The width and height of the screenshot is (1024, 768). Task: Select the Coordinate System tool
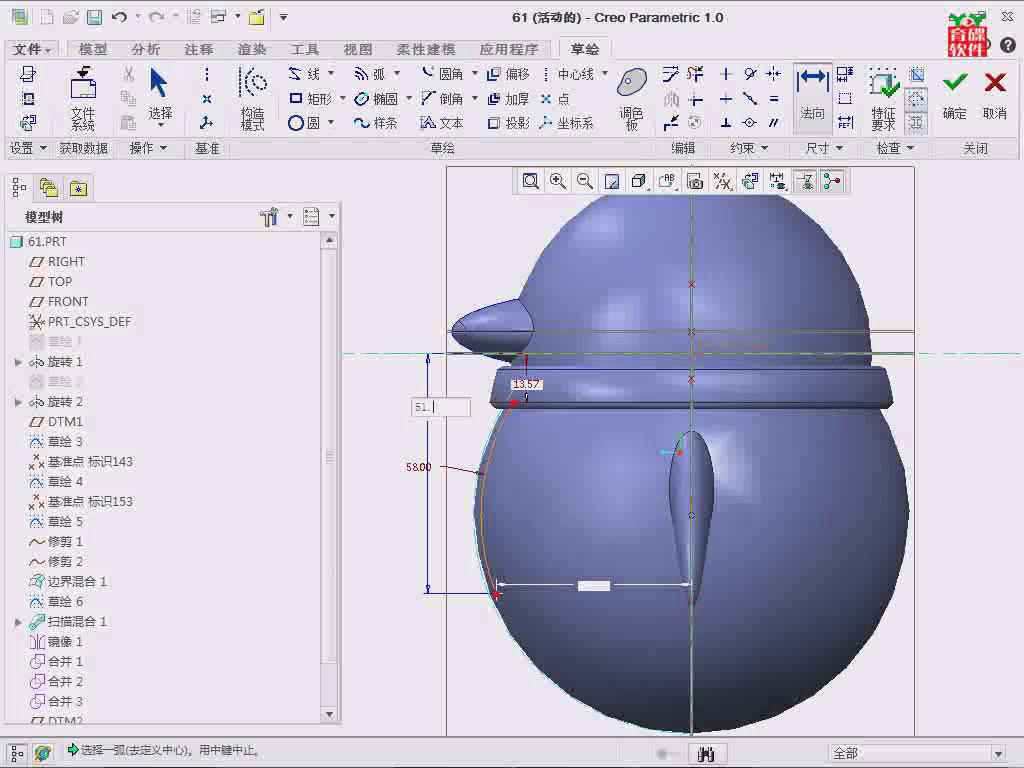(567, 123)
